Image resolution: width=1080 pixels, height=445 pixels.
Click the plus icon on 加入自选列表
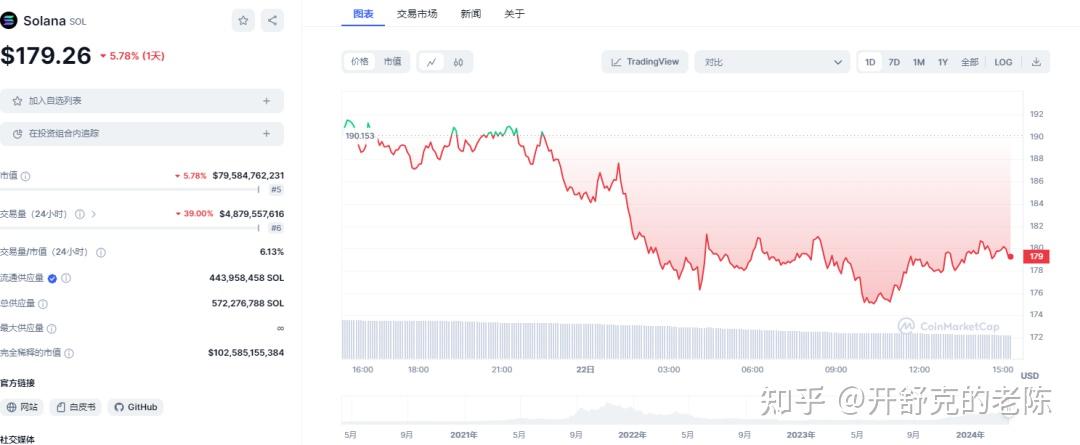point(267,101)
